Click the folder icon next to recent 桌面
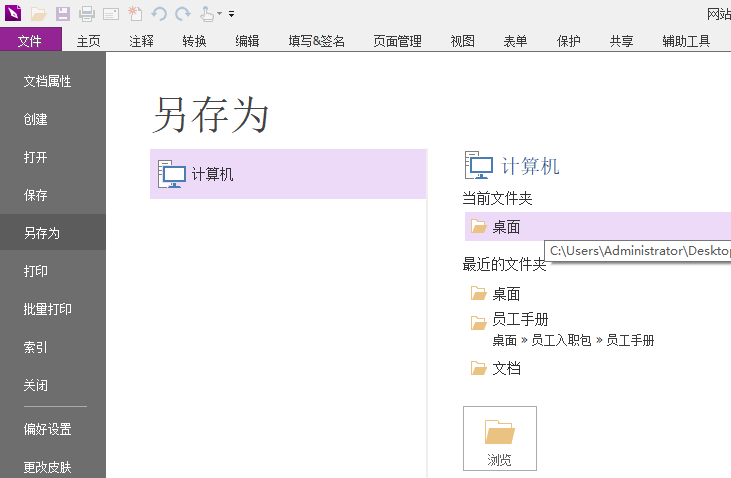 coord(478,293)
